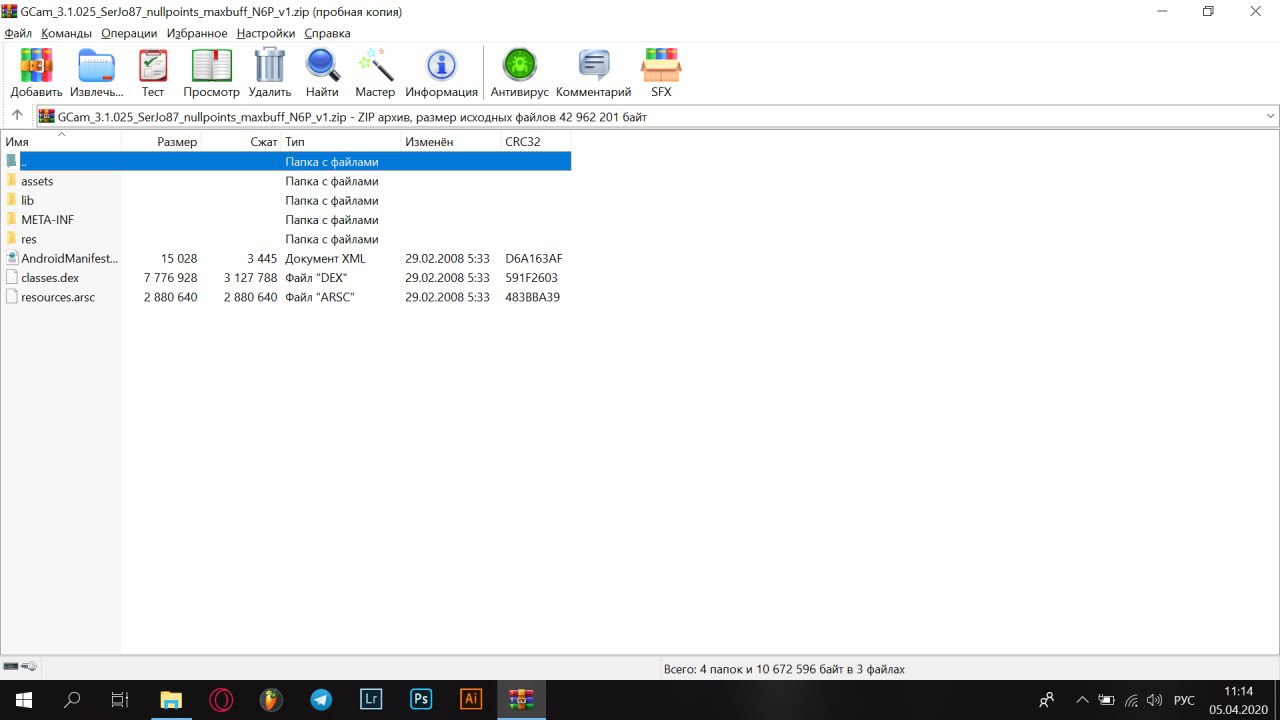Open the Команды menu

pyautogui.click(x=66, y=33)
